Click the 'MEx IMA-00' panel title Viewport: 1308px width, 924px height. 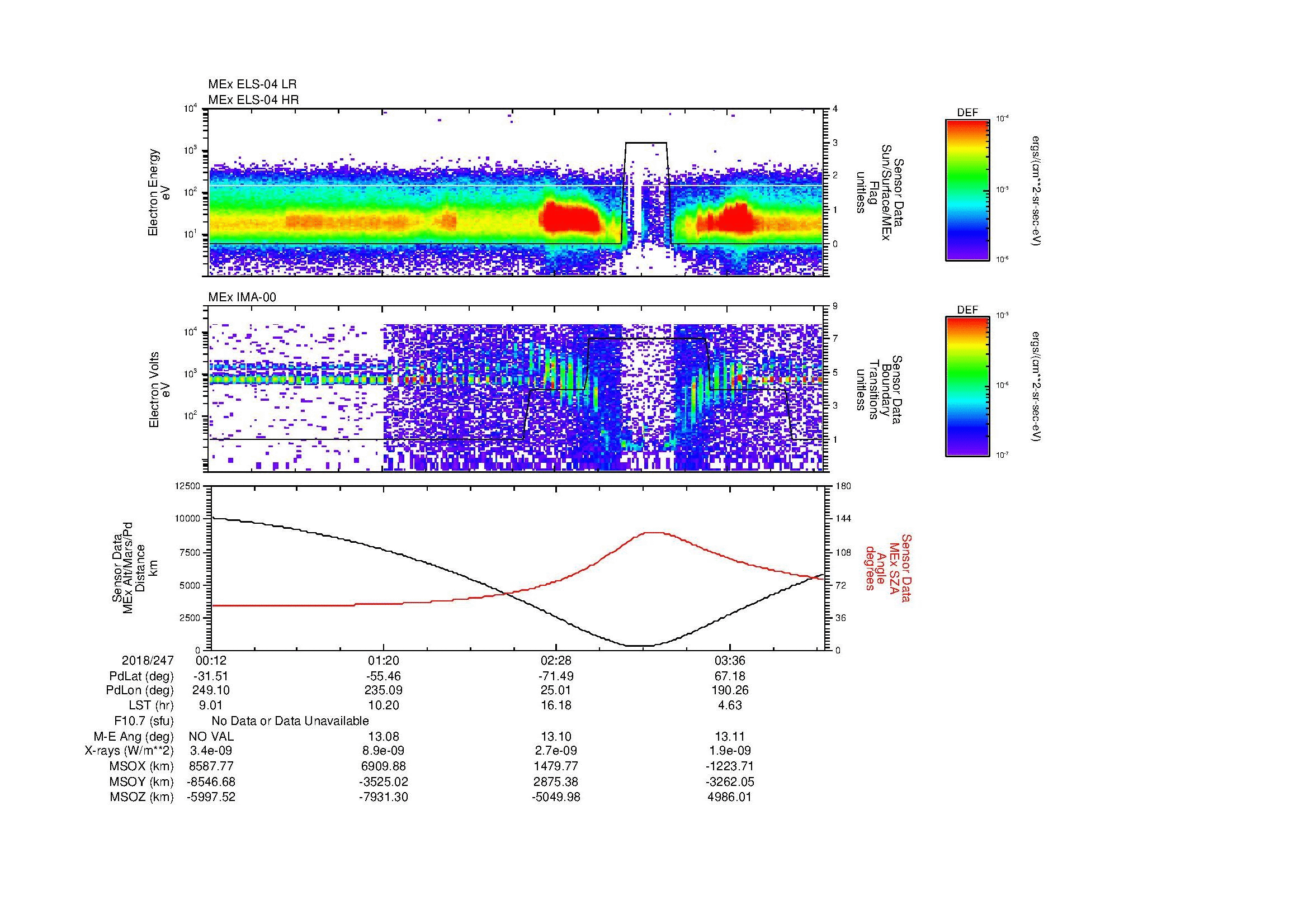point(242,297)
